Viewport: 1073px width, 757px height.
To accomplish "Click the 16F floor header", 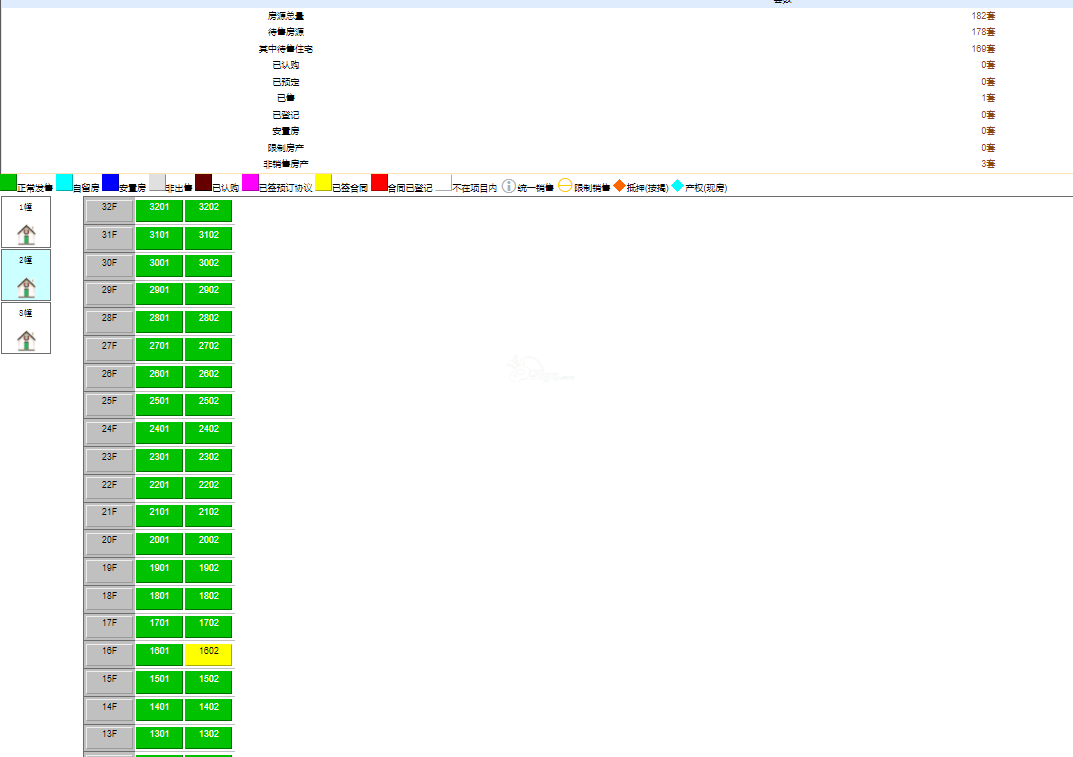I will 109,654.
